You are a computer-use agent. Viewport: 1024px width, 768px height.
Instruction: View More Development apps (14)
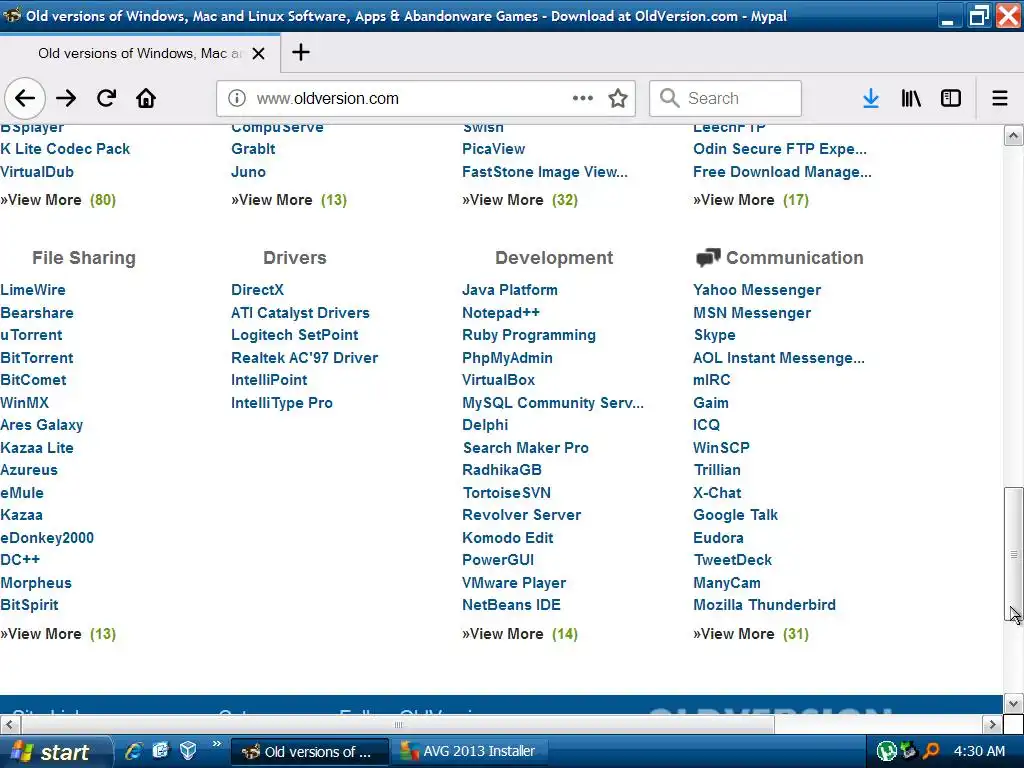(520, 634)
